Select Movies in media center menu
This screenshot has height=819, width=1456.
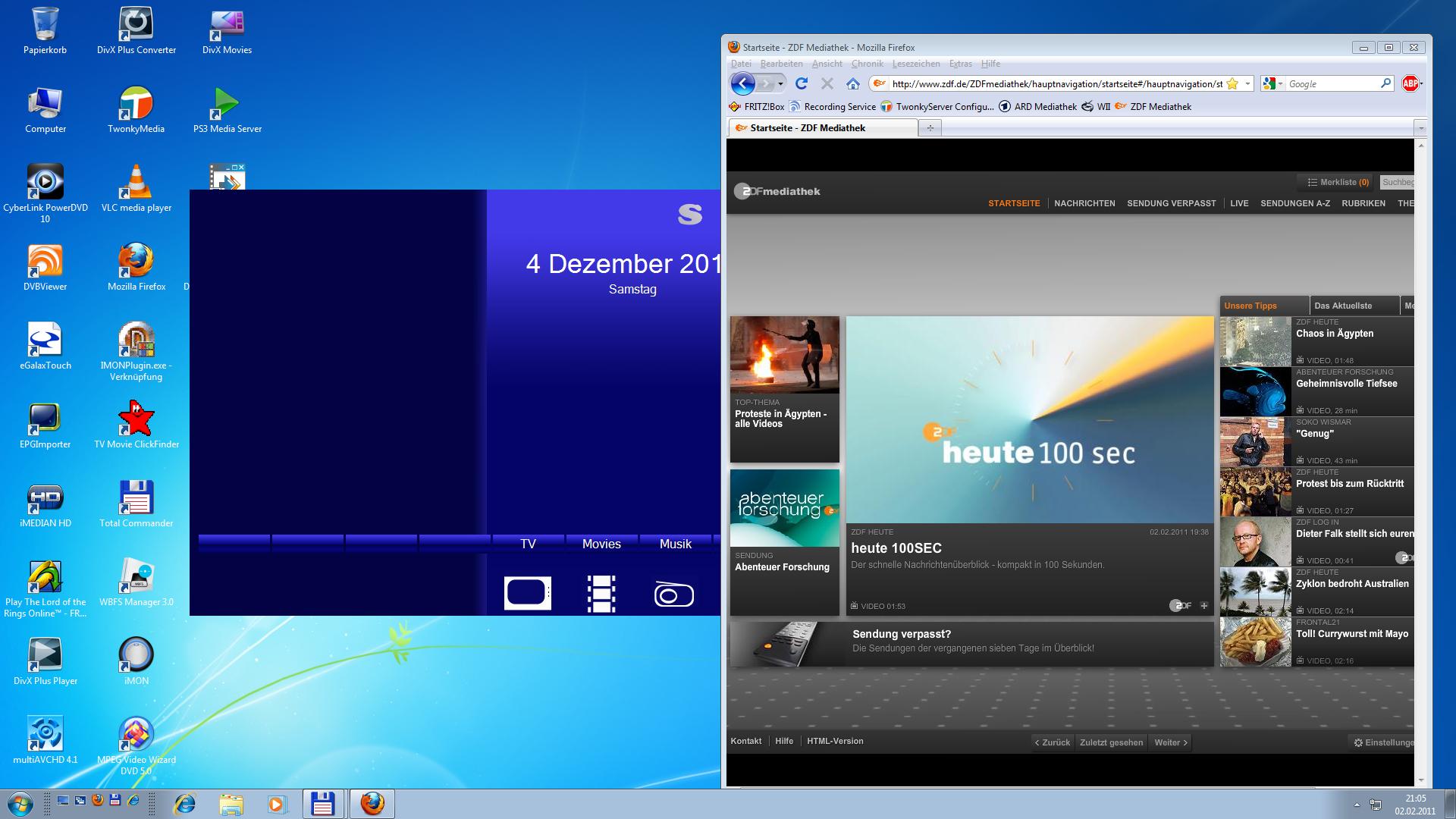point(601,544)
